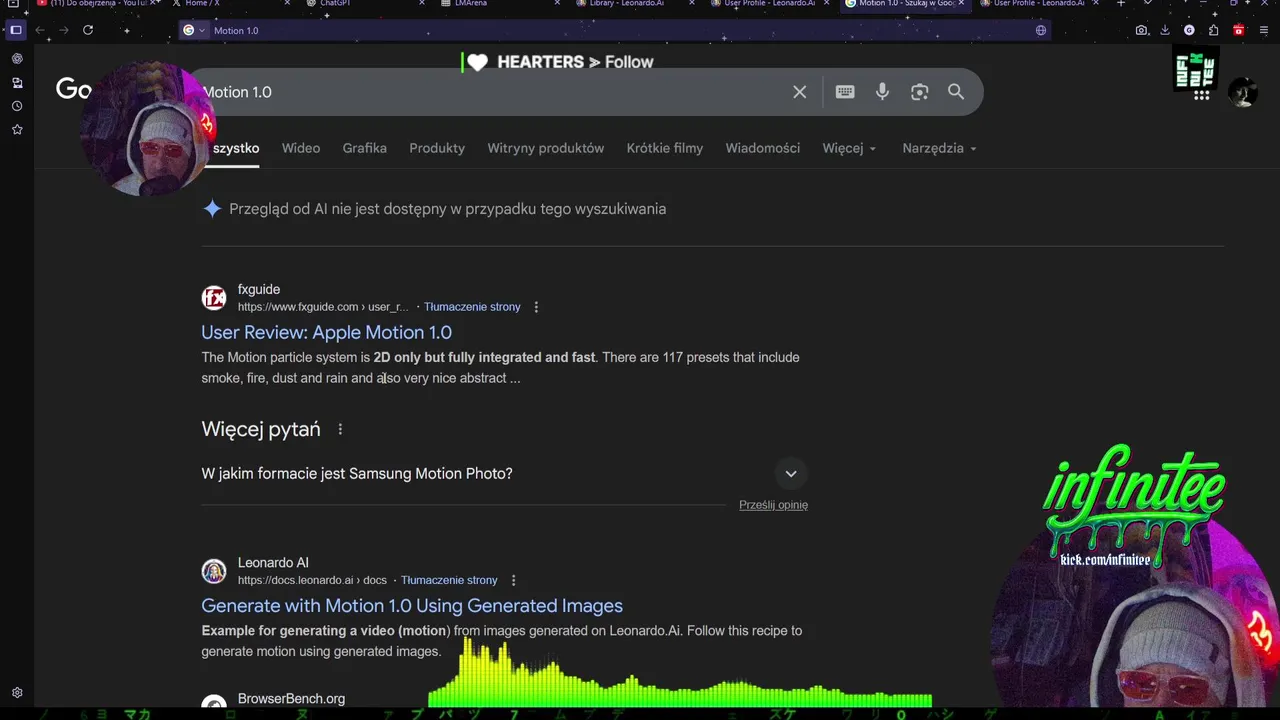
Task: Translate the fxguide page via Tłumaczenie strony
Action: [x=472, y=307]
